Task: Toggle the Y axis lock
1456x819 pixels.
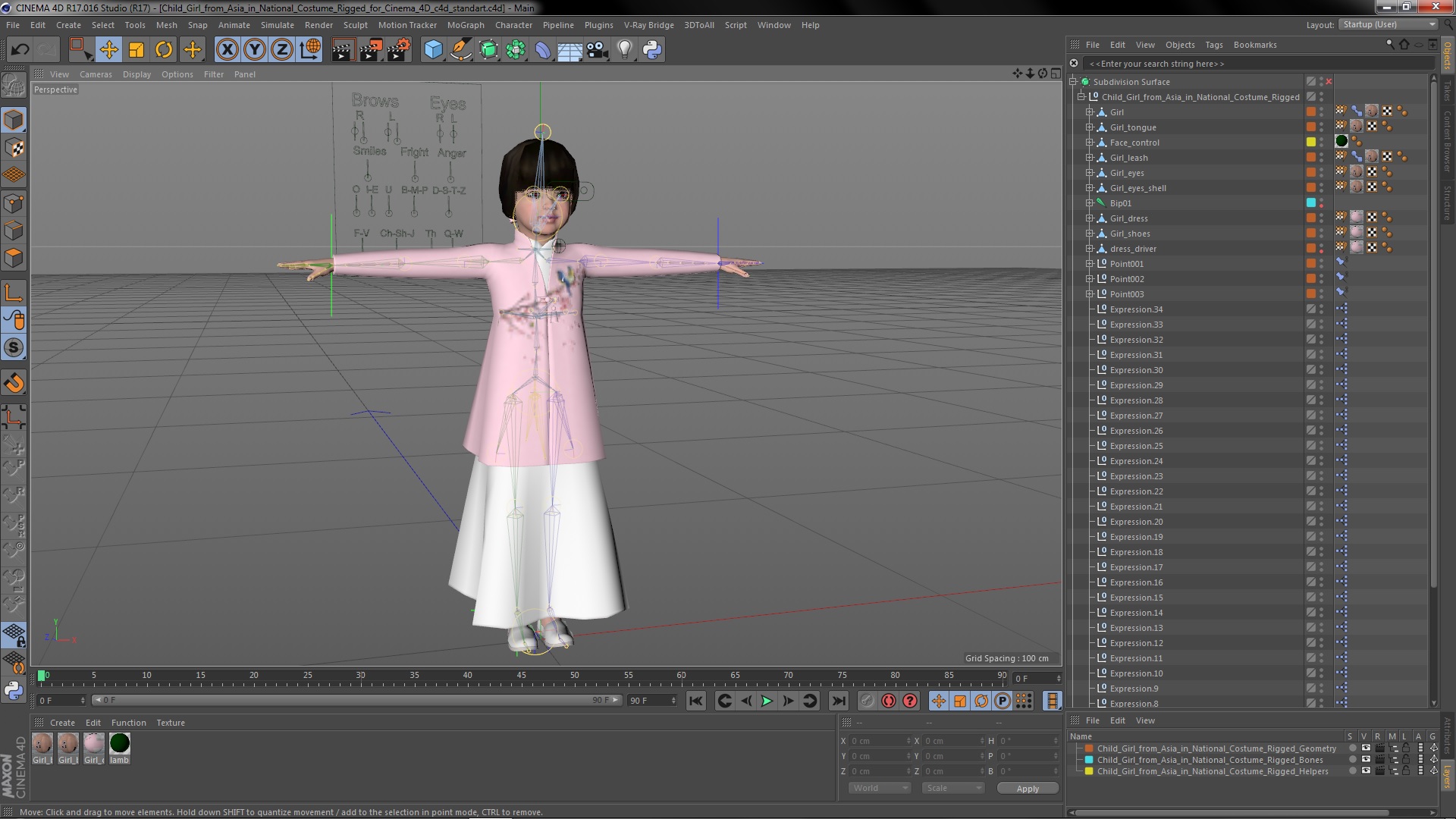Action: (255, 50)
